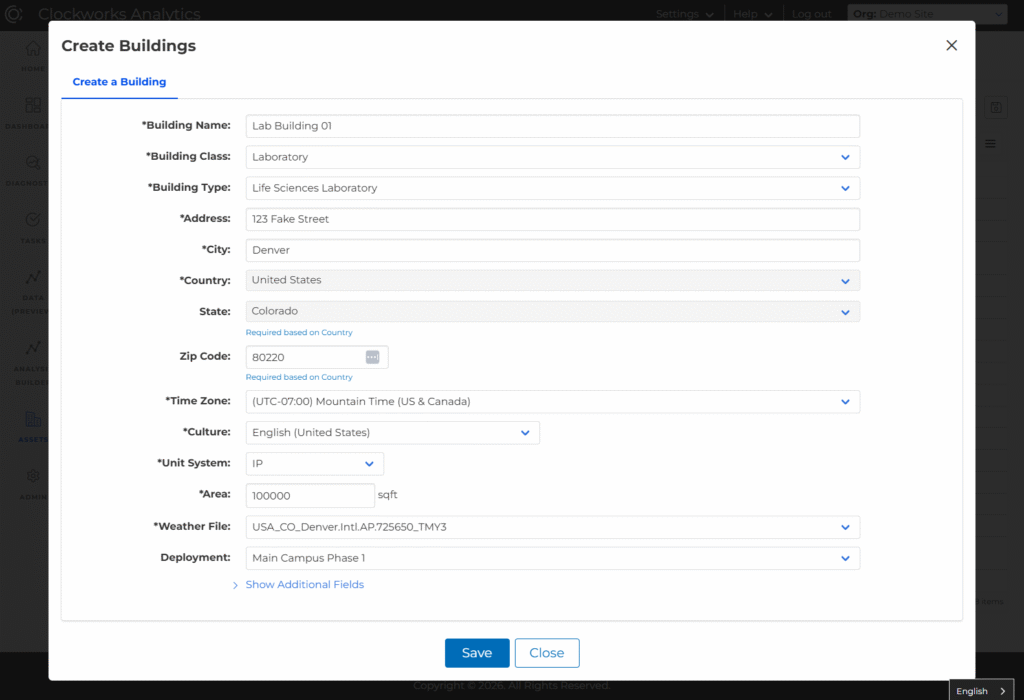Open the Tasks checkmark icon
This screenshot has height=700, width=1024.
[x=33, y=220]
